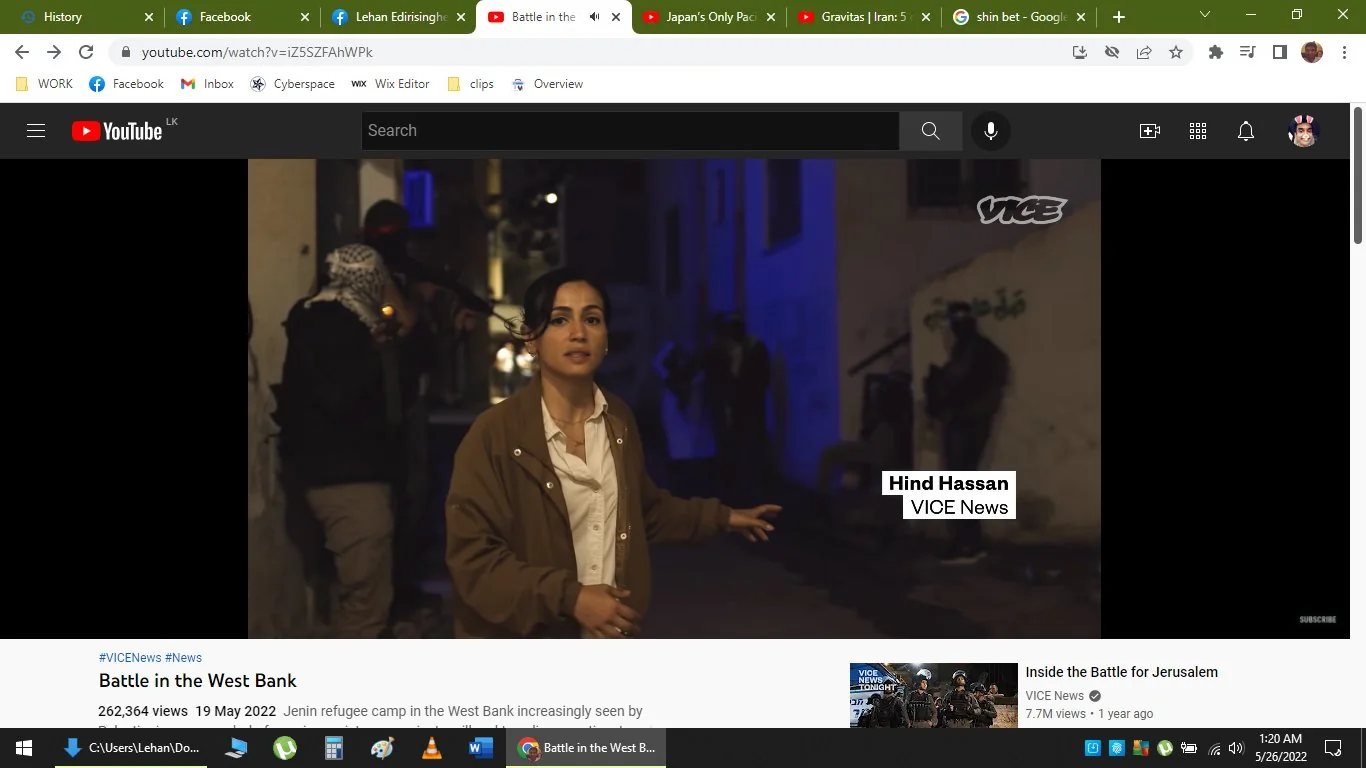
Task: Share this page from the address bar
Action: [1144, 52]
